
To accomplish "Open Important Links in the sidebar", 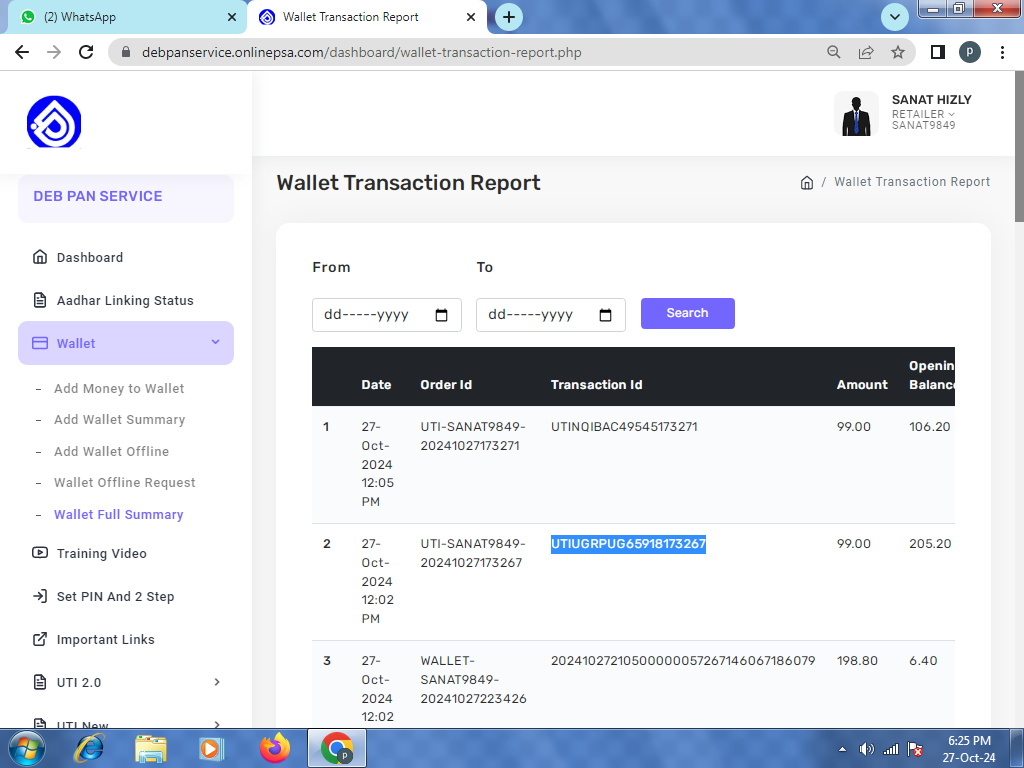I will coord(105,639).
